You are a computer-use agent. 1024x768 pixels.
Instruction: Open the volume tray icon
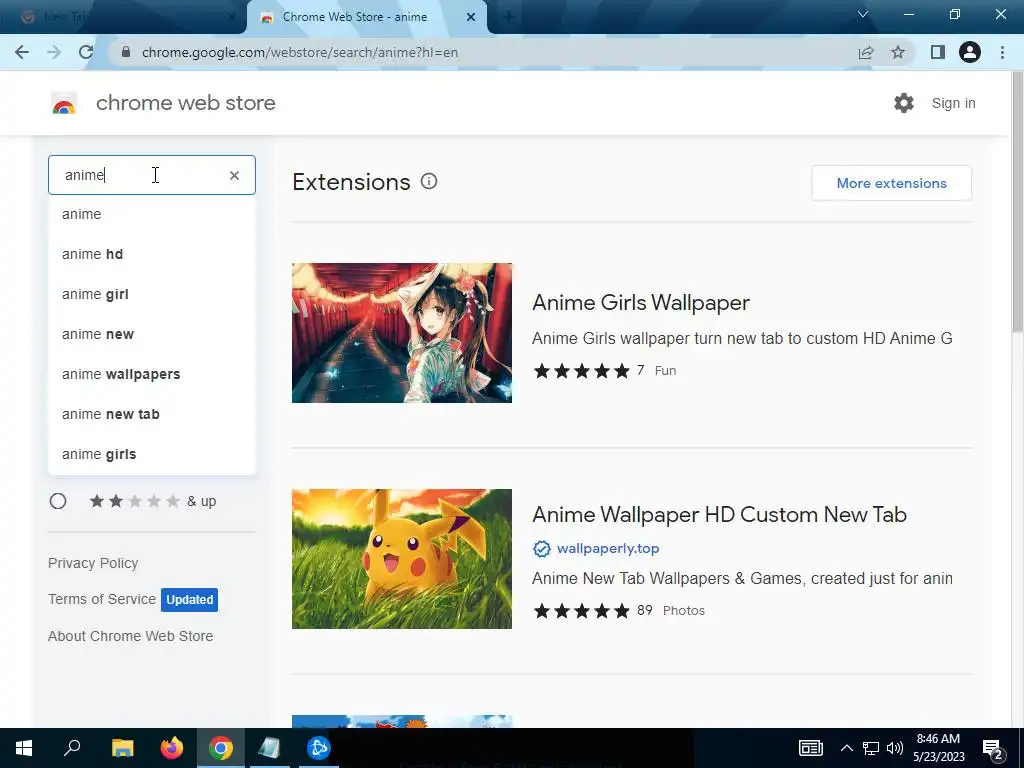895,748
